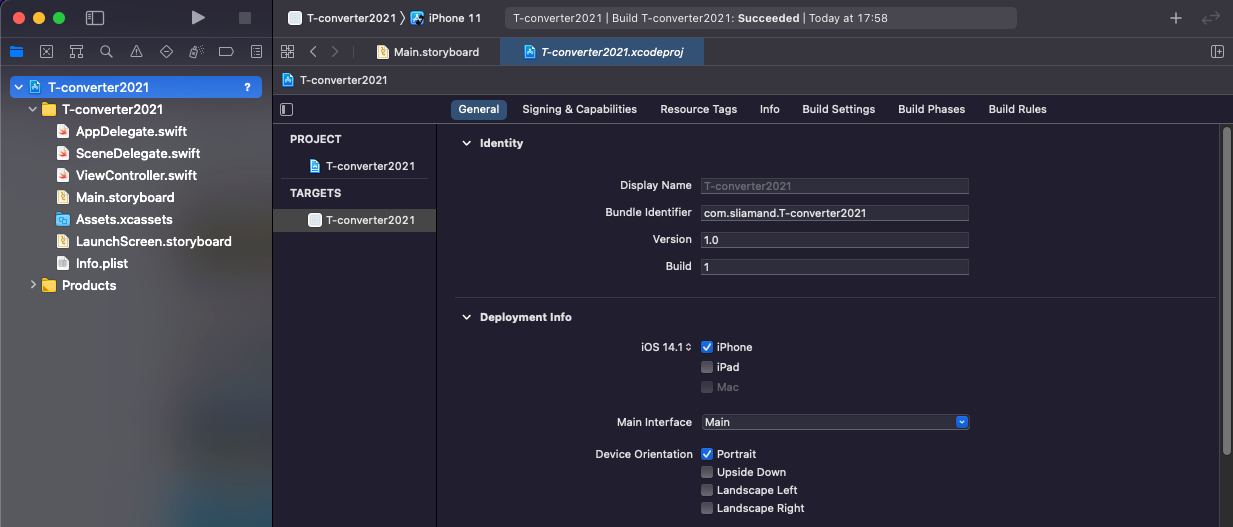Open the code review arrows button
This screenshot has height=527, width=1233.
pyautogui.click(x=1211, y=18)
